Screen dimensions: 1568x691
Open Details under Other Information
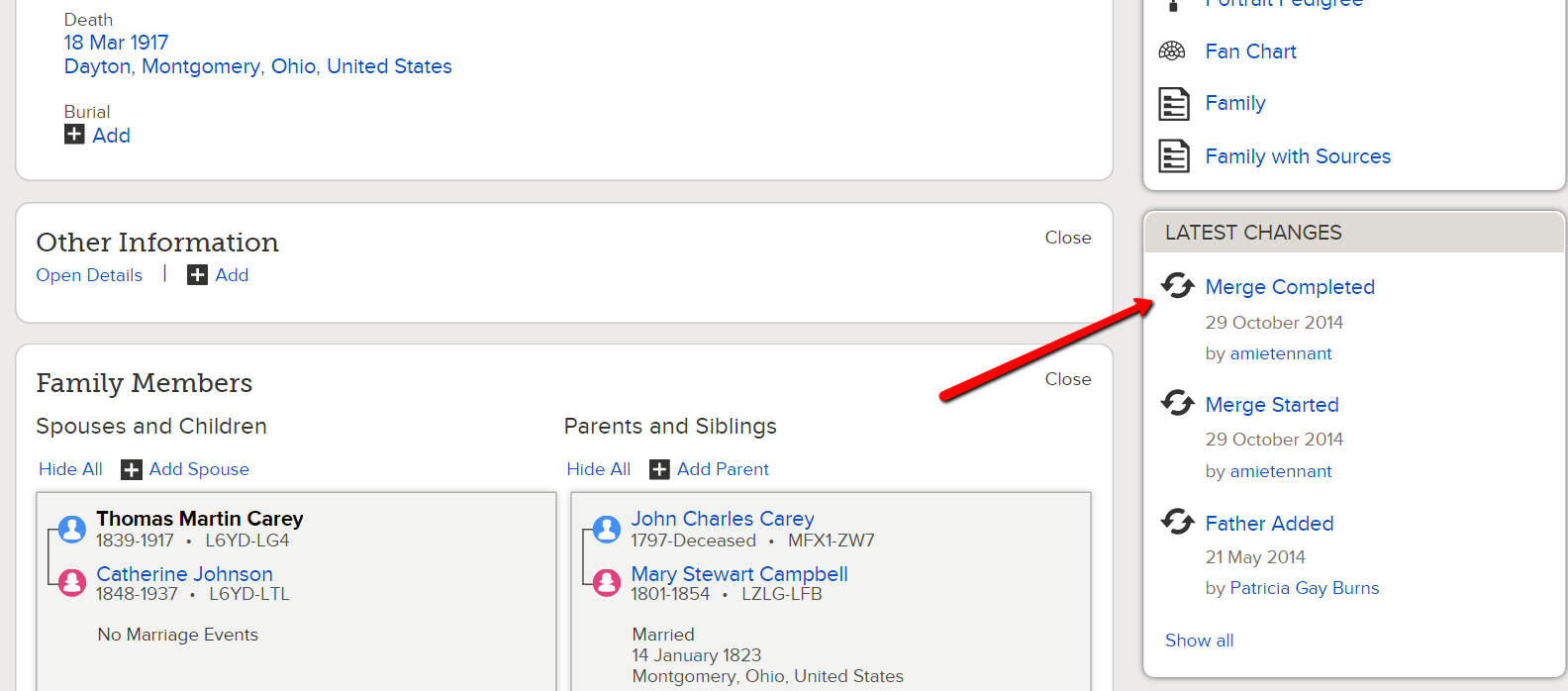coord(89,275)
